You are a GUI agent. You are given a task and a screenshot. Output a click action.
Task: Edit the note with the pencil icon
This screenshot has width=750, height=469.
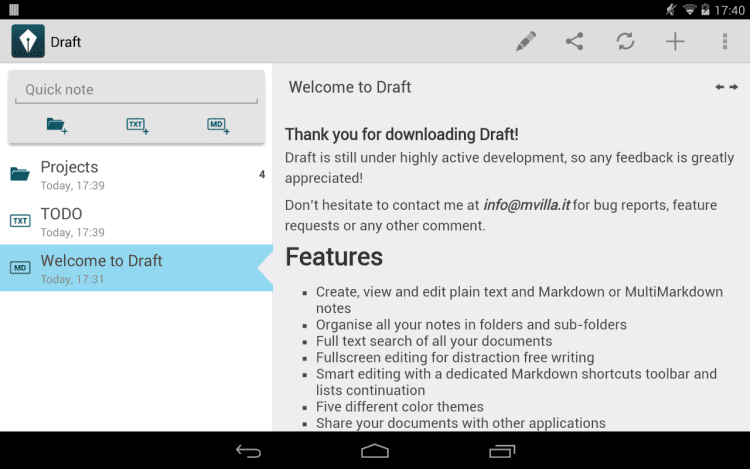pyautogui.click(x=526, y=42)
